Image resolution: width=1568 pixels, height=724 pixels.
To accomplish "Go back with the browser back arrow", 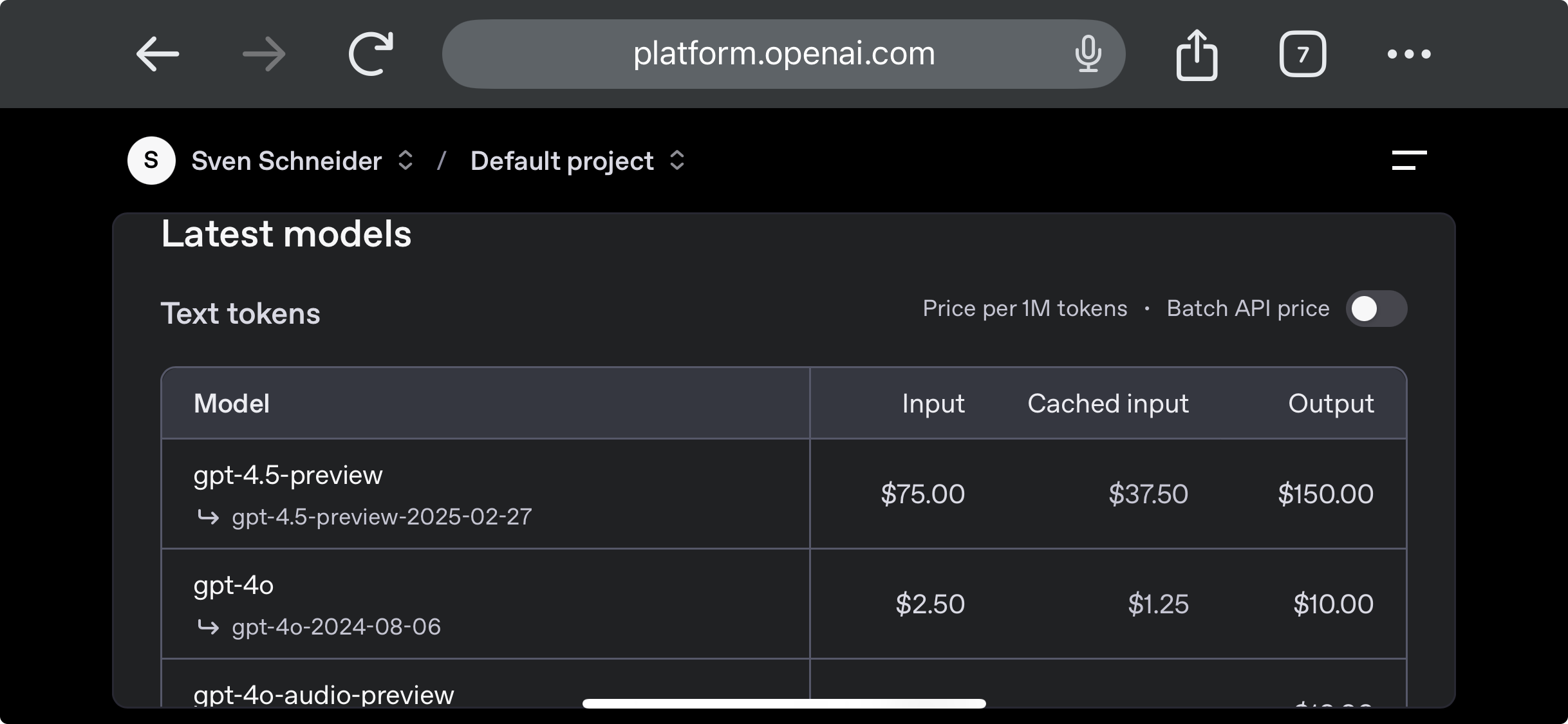I will pyautogui.click(x=158, y=54).
